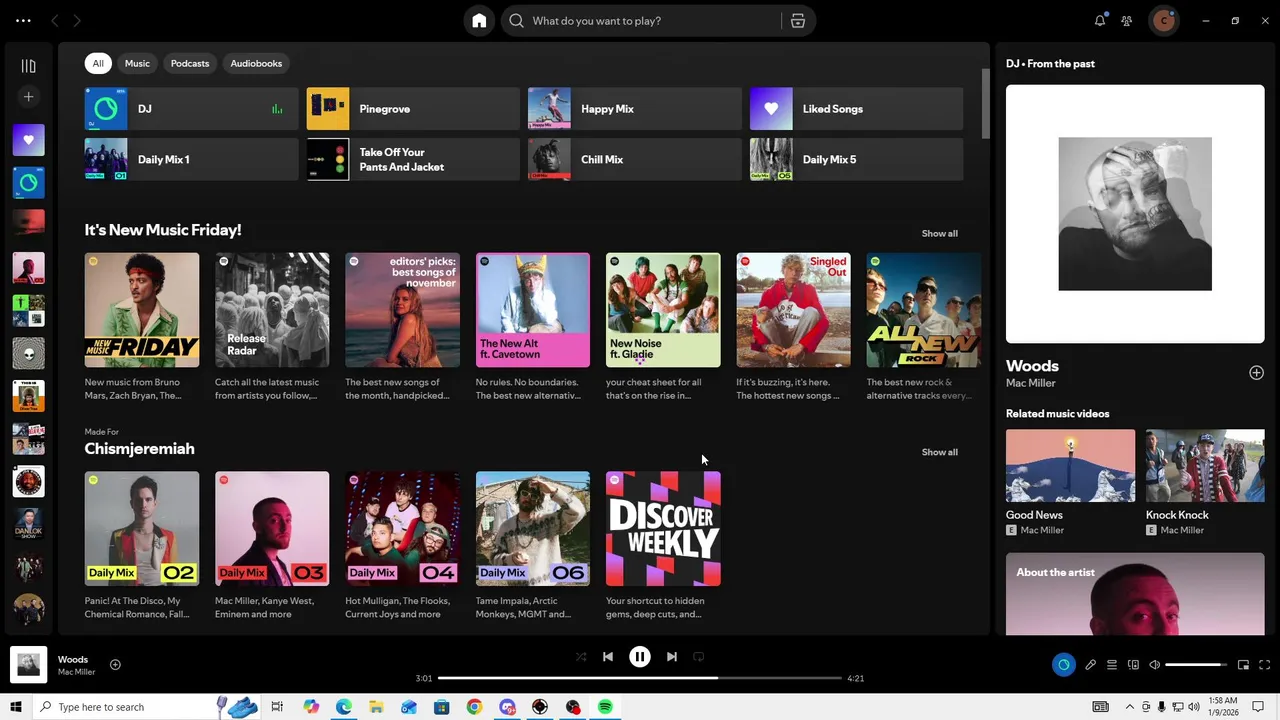The height and width of the screenshot is (720, 1280).
Task: Click Mac Miller under Woods in right panel
Action: coord(1031,383)
